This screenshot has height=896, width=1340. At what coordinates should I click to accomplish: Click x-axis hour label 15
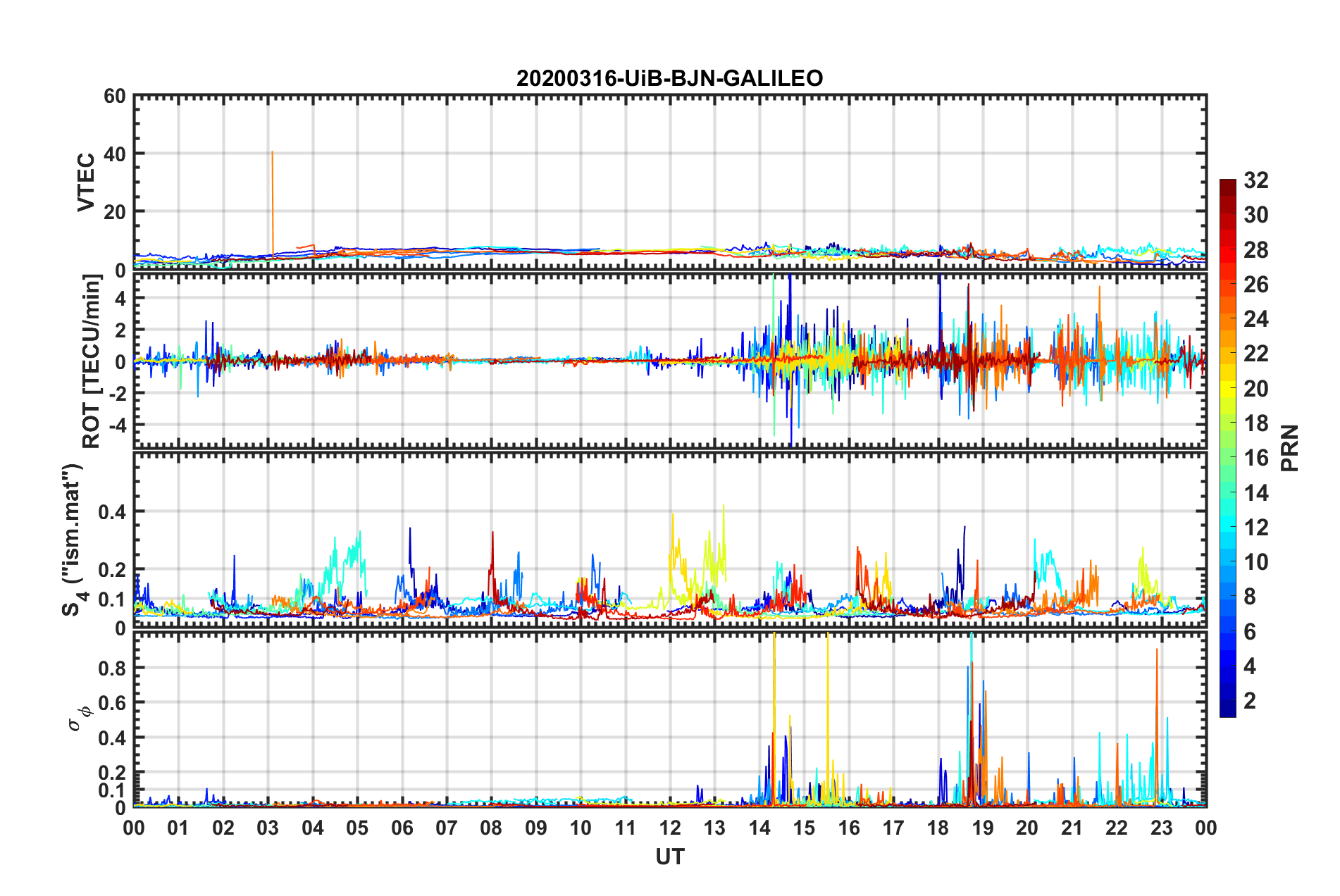click(x=804, y=828)
